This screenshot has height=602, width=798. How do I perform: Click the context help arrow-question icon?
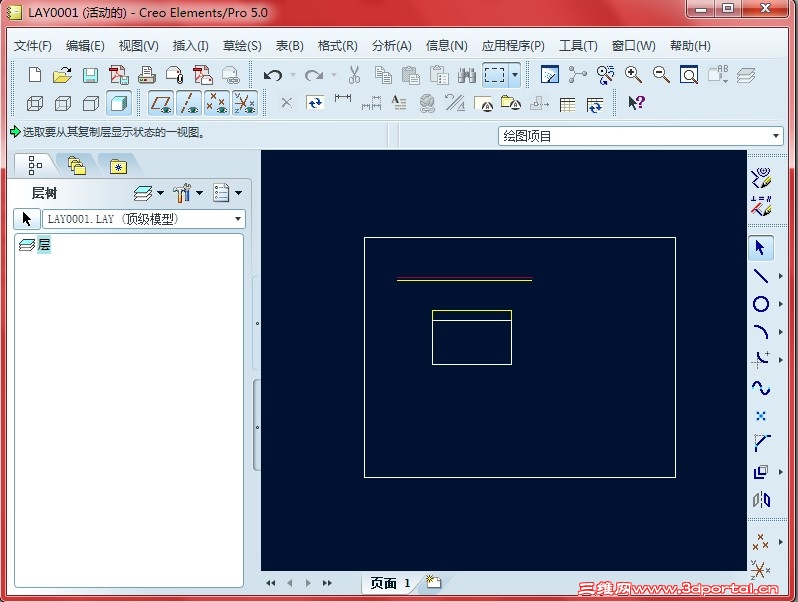pyautogui.click(x=636, y=103)
